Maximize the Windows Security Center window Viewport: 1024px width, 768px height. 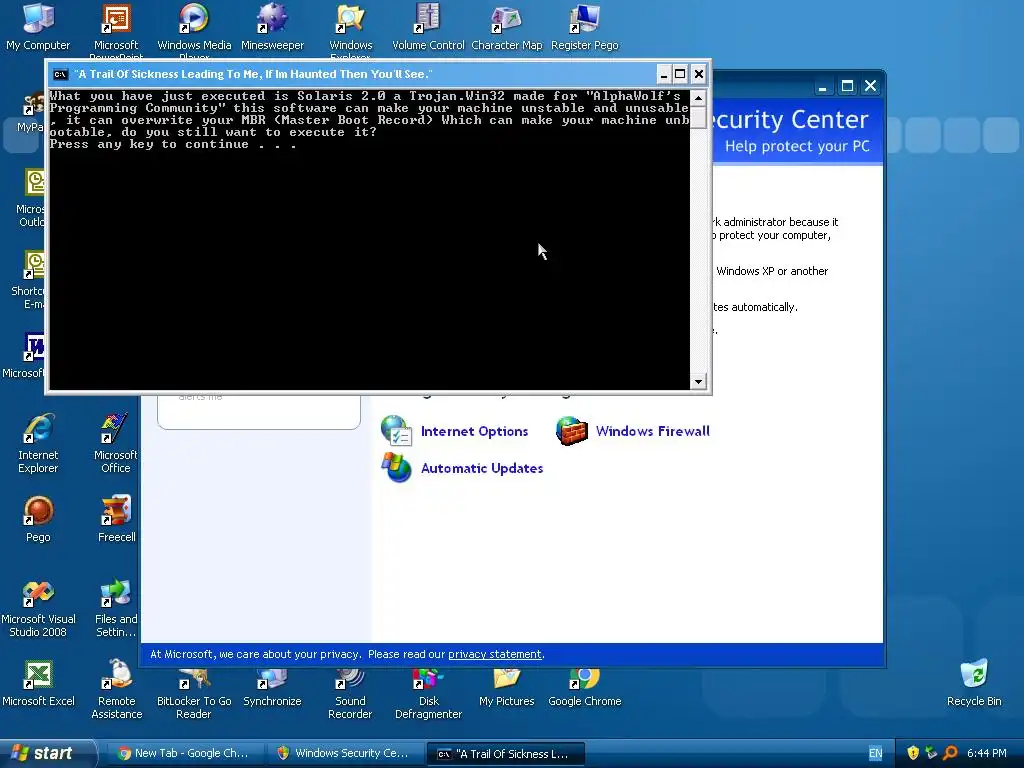click(x=847, y=86)
